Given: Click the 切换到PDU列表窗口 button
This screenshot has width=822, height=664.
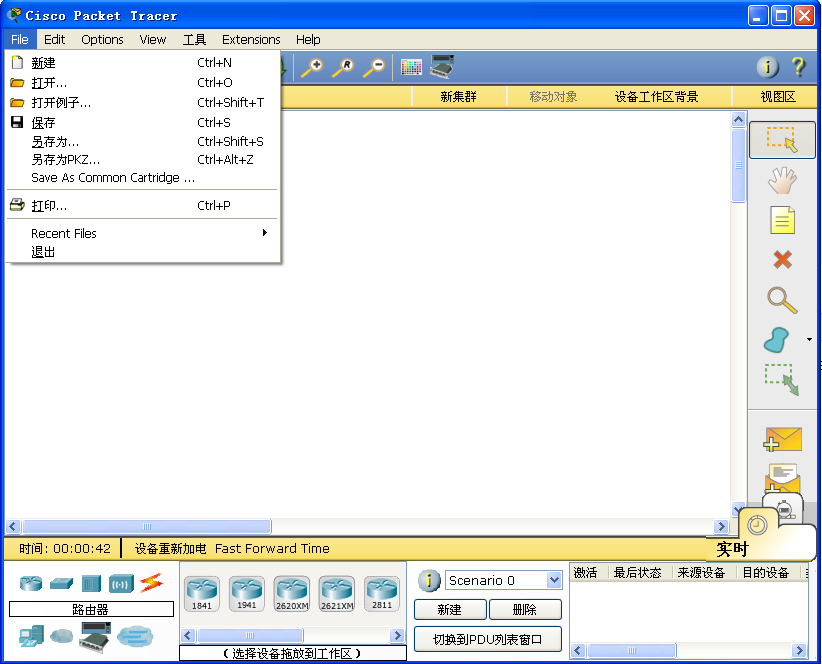Looking at the screenshot, I should click(487, 639).
